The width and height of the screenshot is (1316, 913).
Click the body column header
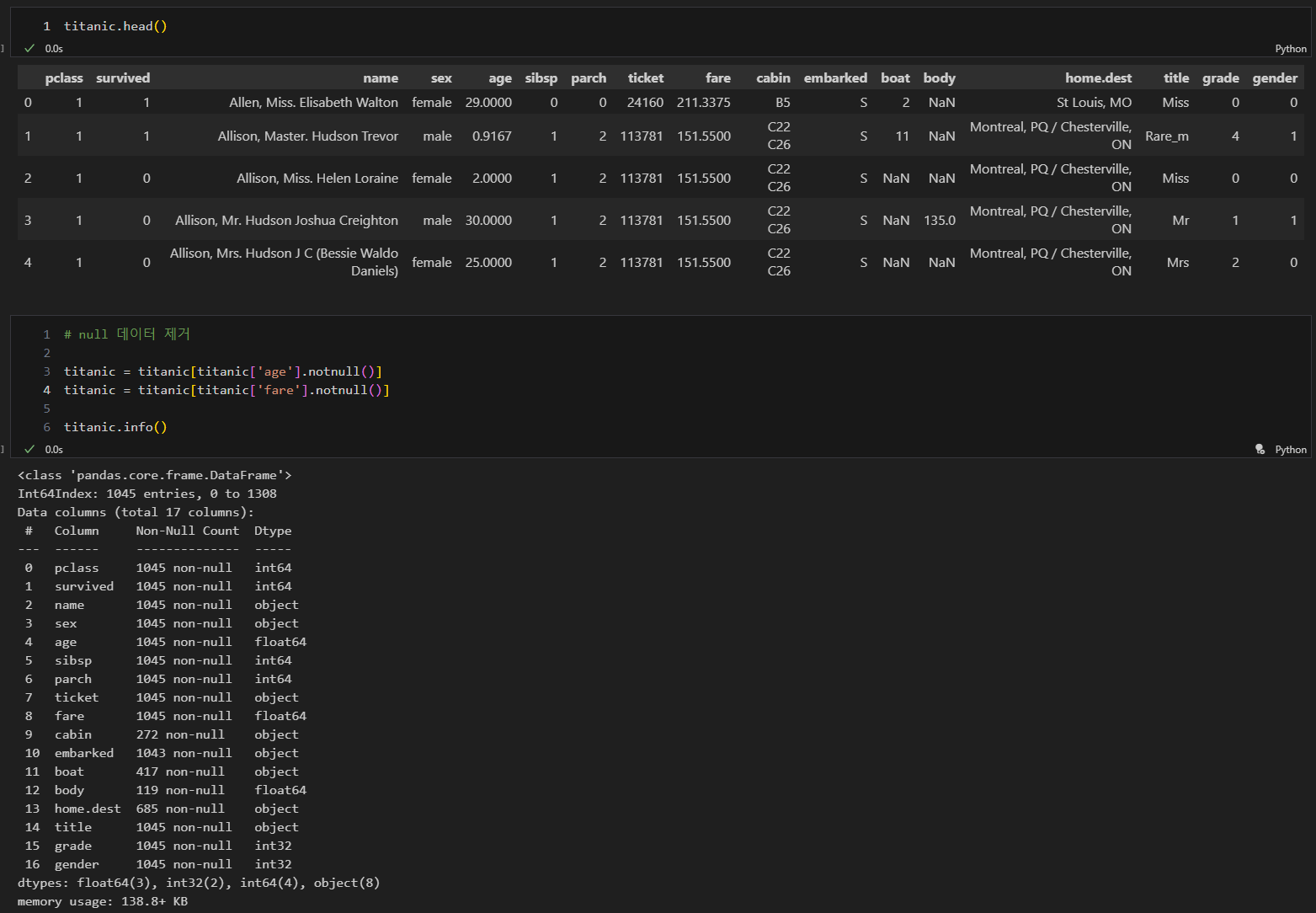[939, 77]
